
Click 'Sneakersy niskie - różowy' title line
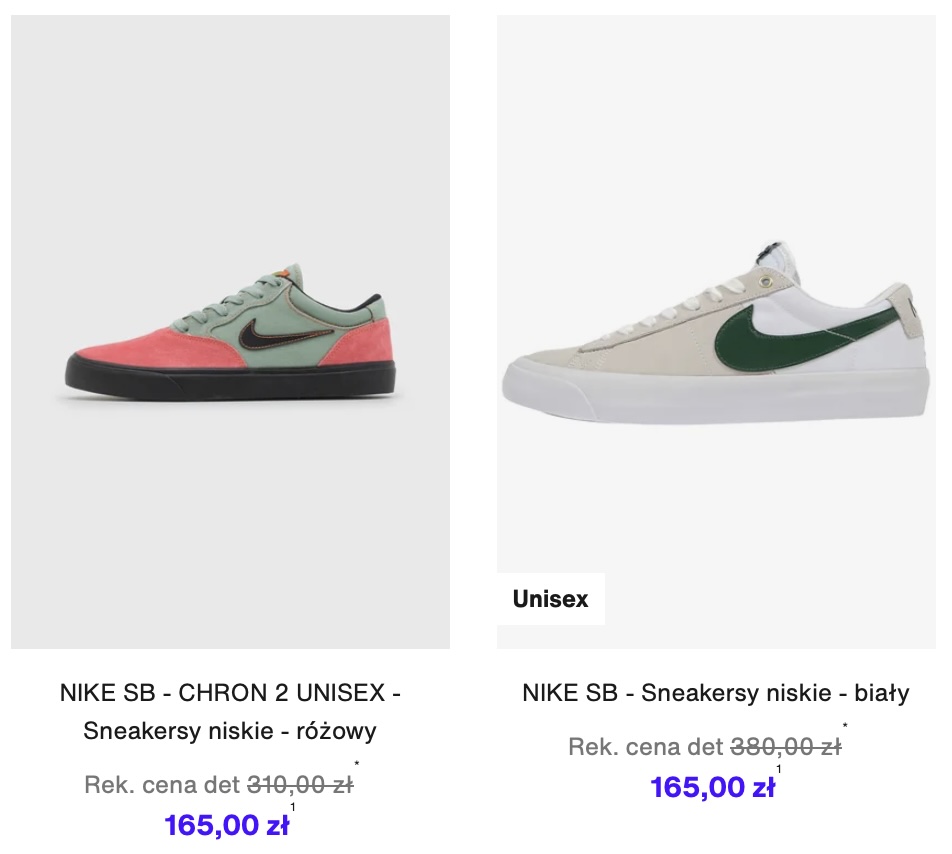(x=230, y=731)
